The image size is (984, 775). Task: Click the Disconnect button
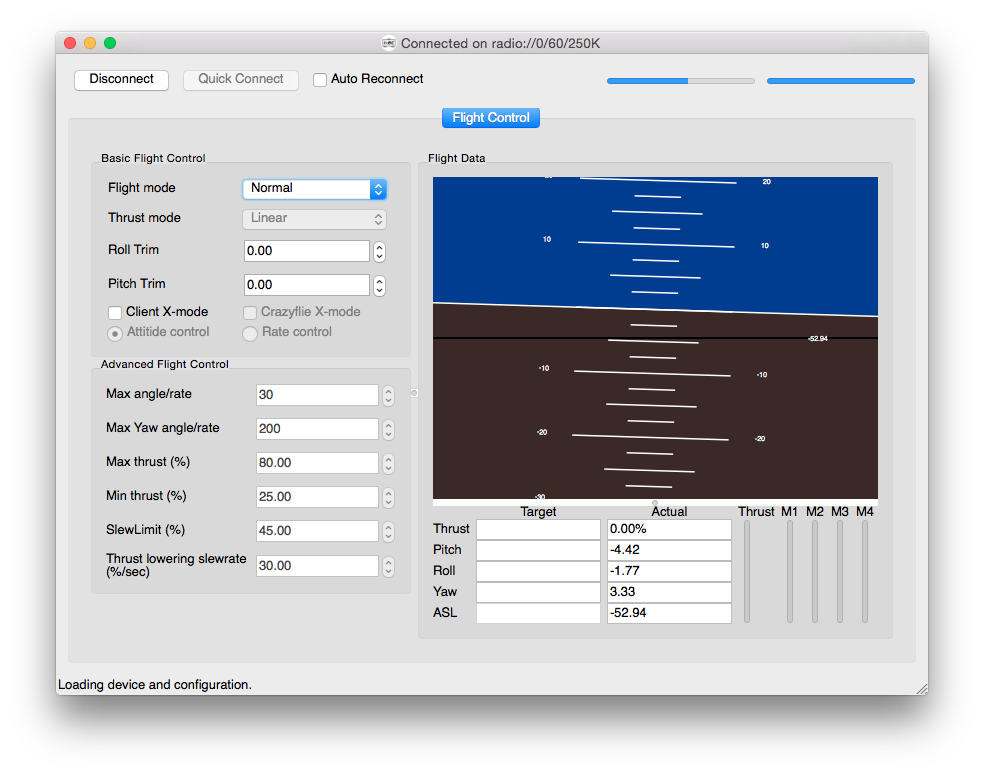(121, 80)
